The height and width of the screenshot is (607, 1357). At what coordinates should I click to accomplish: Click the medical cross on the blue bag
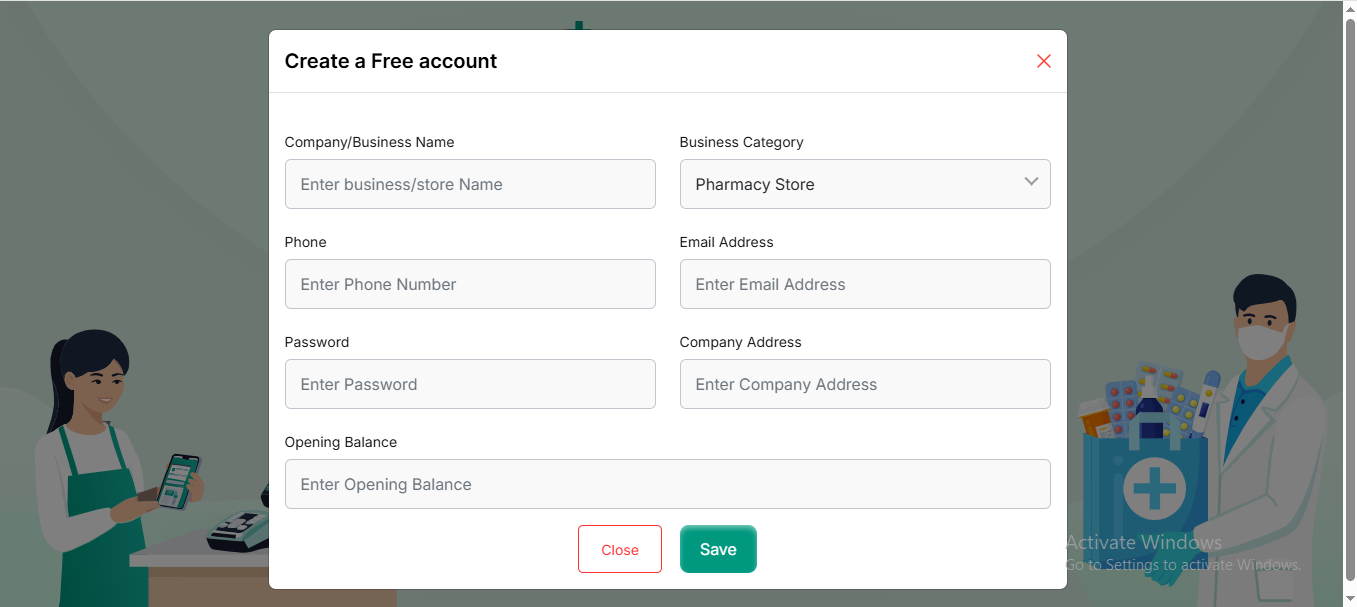pyautogui.click(x=1154, y=489)
